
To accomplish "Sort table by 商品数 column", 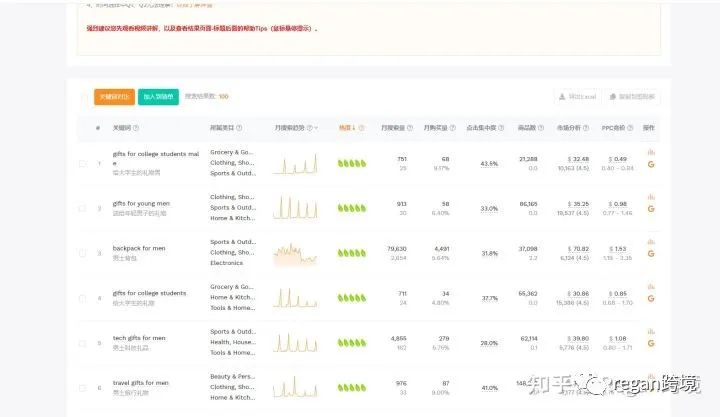I will [527, 128].
